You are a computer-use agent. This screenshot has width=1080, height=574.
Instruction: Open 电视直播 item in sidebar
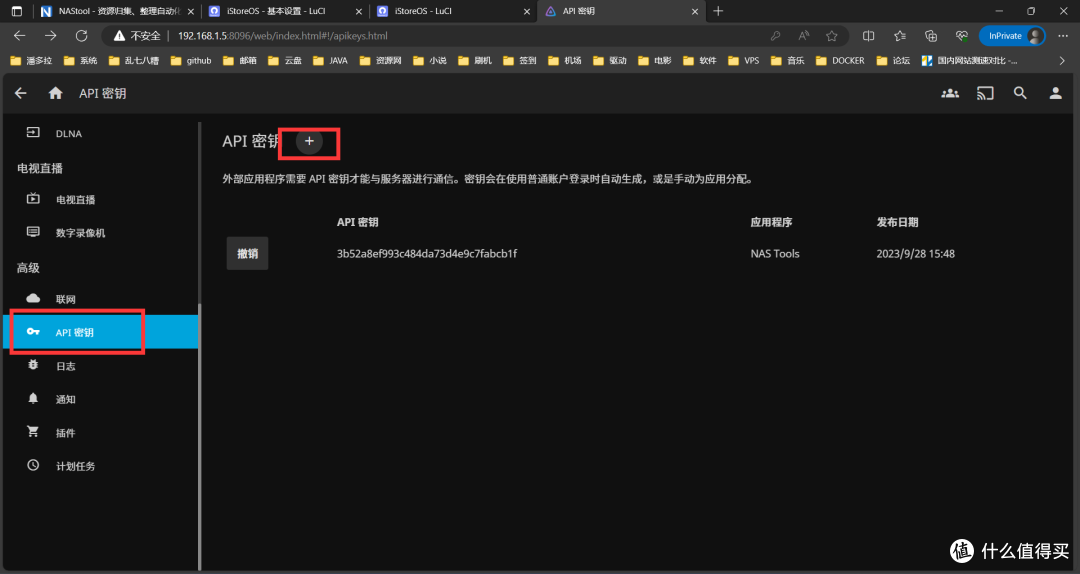tap(101, 199)
